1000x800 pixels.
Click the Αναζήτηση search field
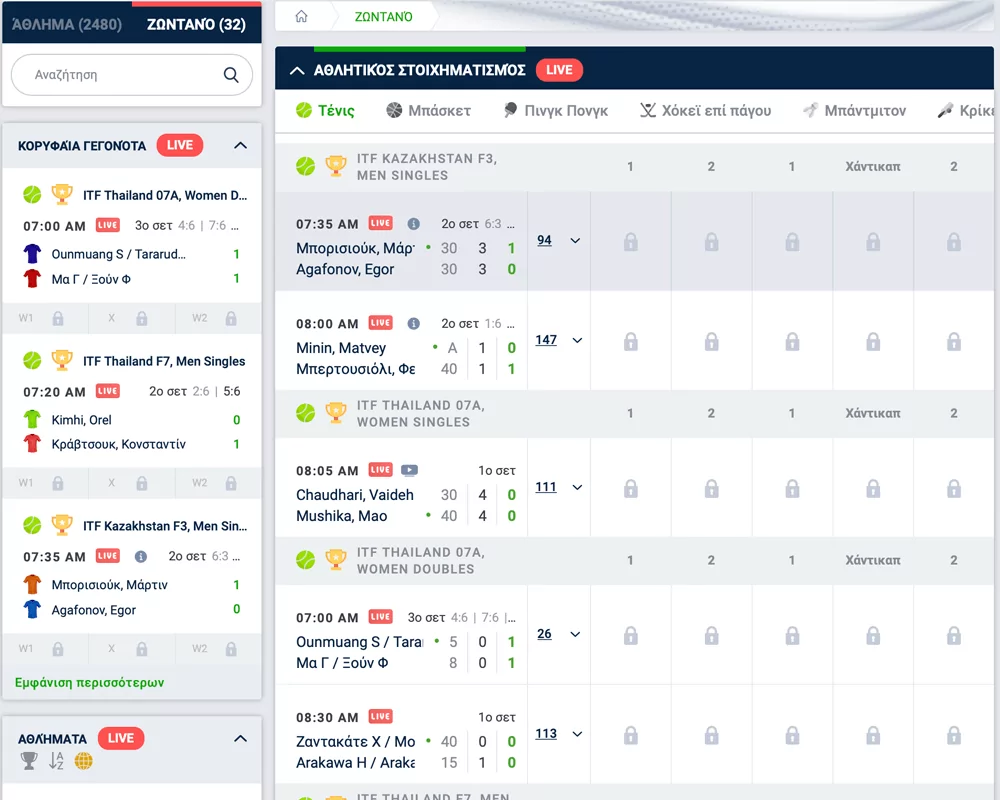tap(120, 75)
